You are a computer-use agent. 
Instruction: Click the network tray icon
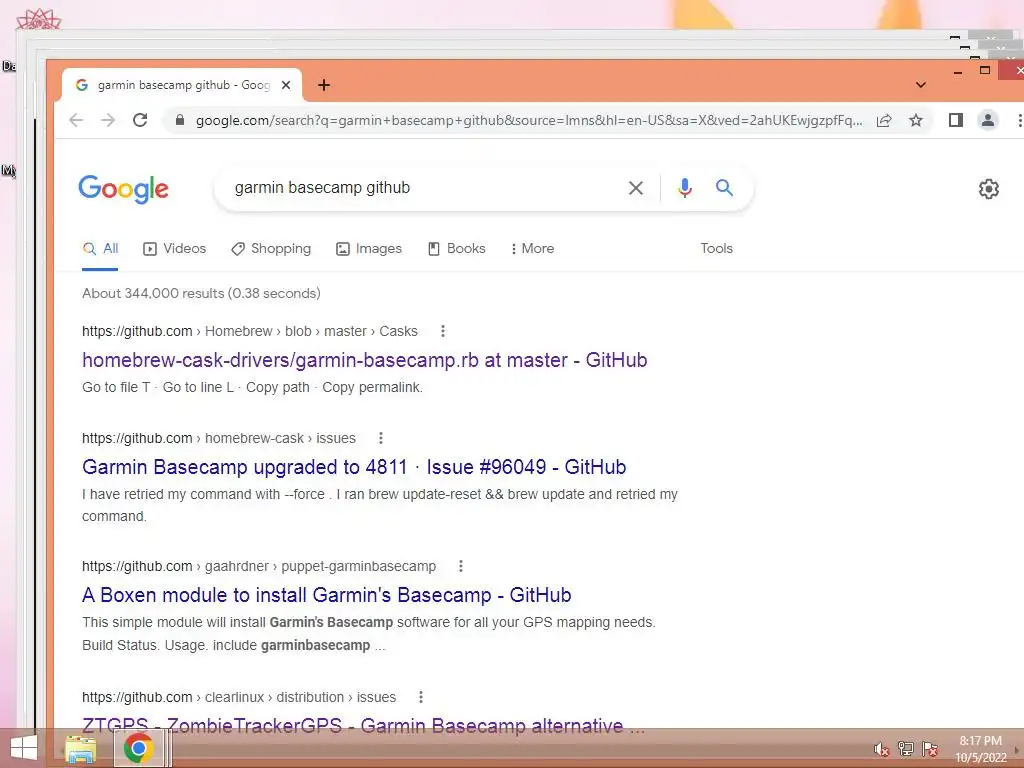pos(906,749)
